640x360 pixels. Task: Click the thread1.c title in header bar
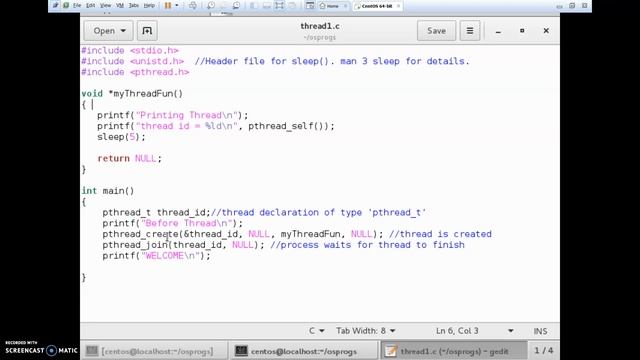[320, 26]
